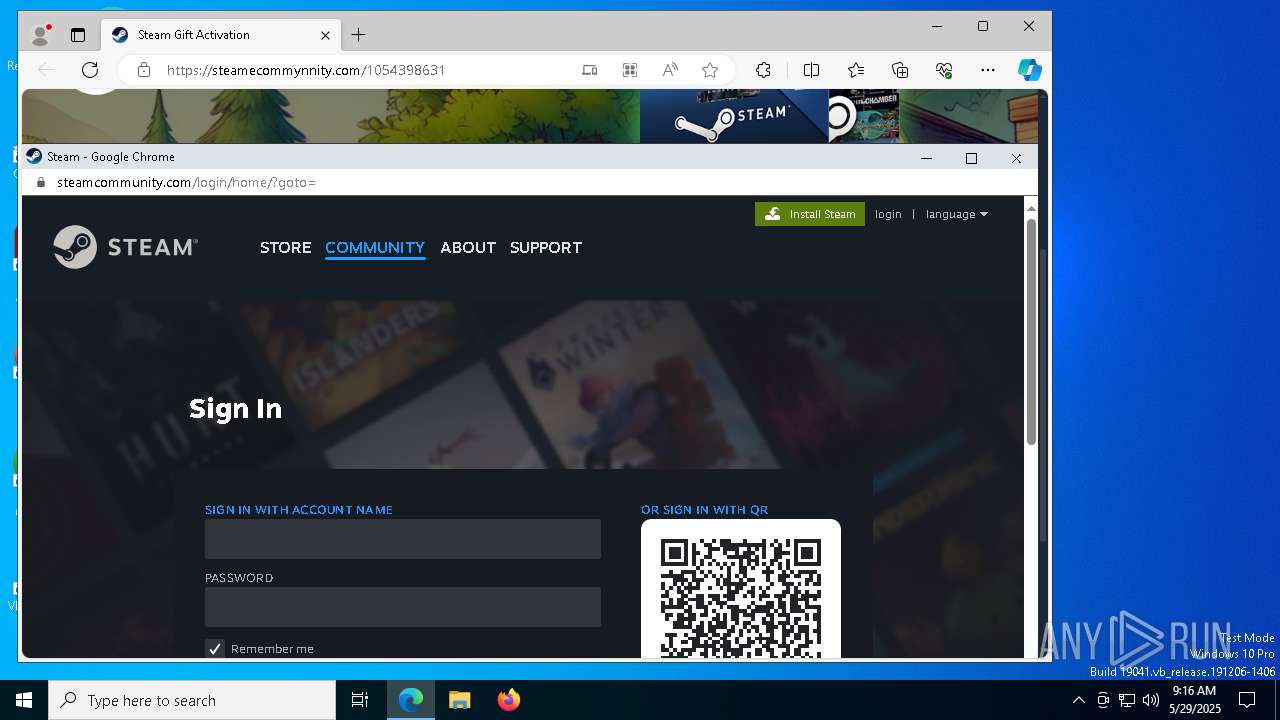This screenshot has height=720, width=1280.
Task: Add page to favorites star icon
Action: 710,70
